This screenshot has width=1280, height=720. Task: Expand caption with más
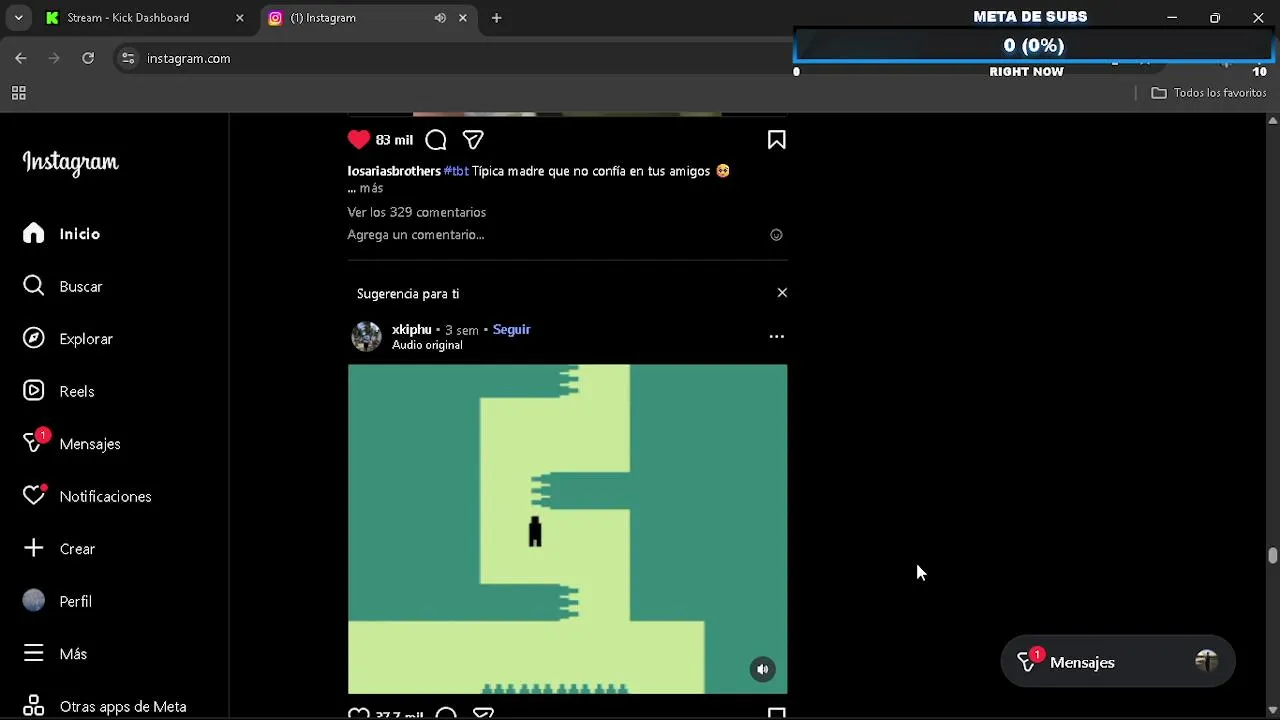click(371, 188)
